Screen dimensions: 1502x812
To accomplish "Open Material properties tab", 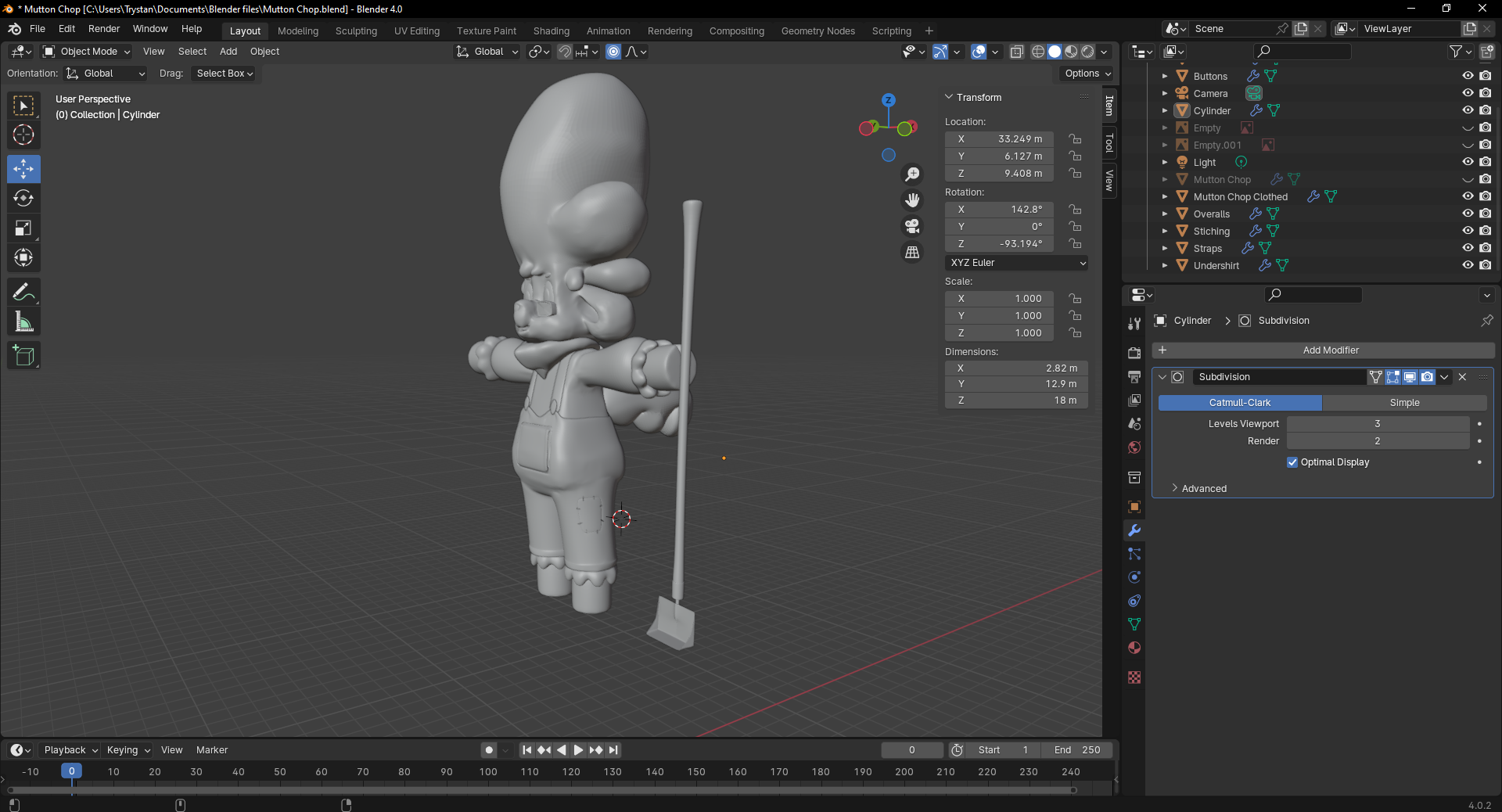I will (1134, 648).
